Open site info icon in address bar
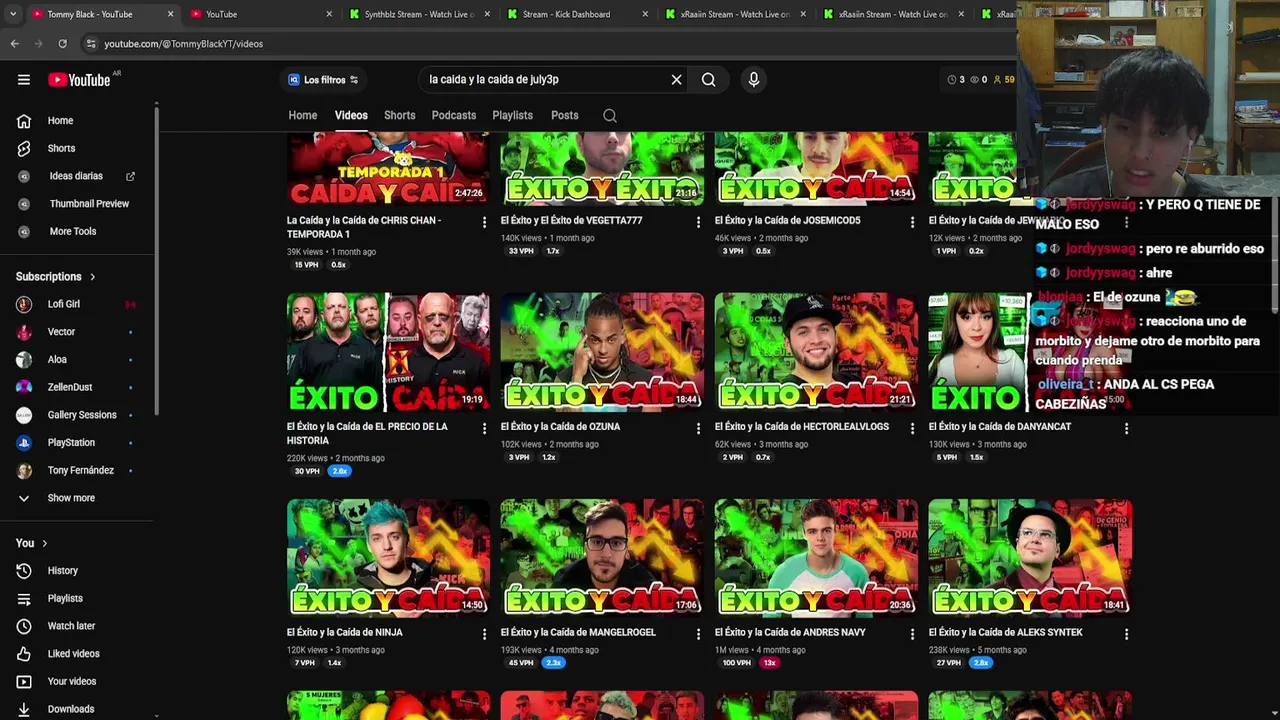The image size is (1280, 720). pyautogui.click(x=91, y=44)
